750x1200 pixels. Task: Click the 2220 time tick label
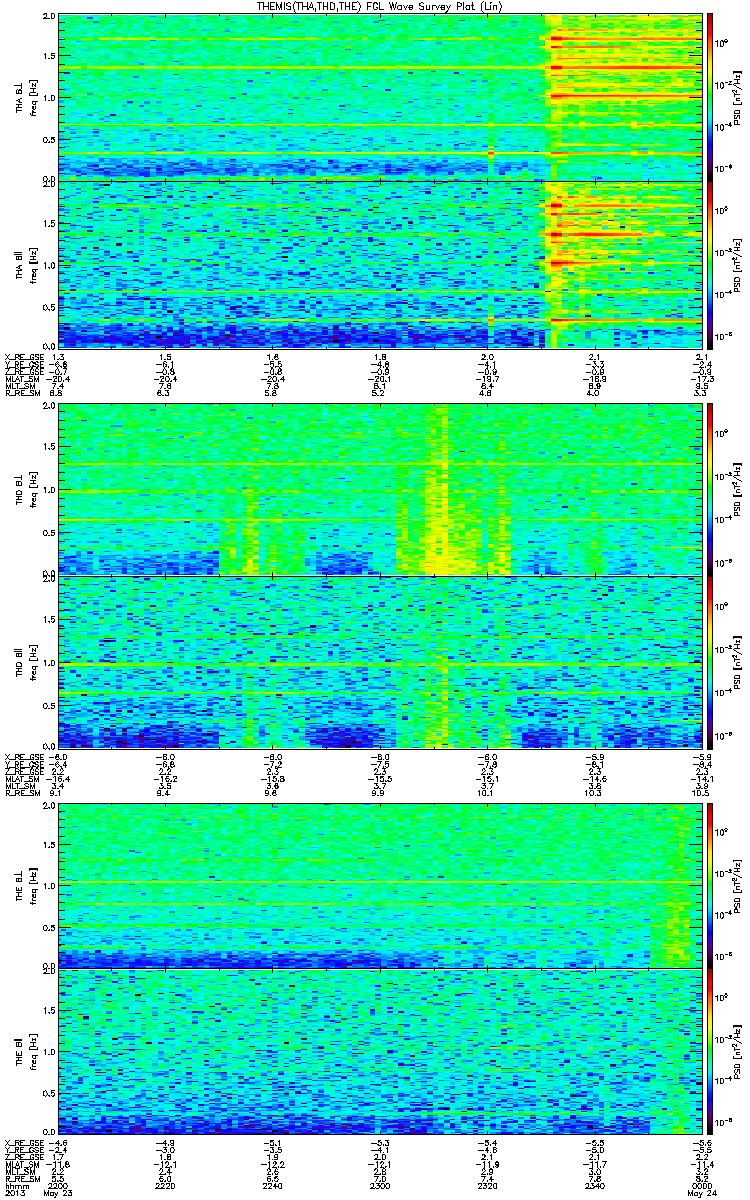coord(165,1184)
